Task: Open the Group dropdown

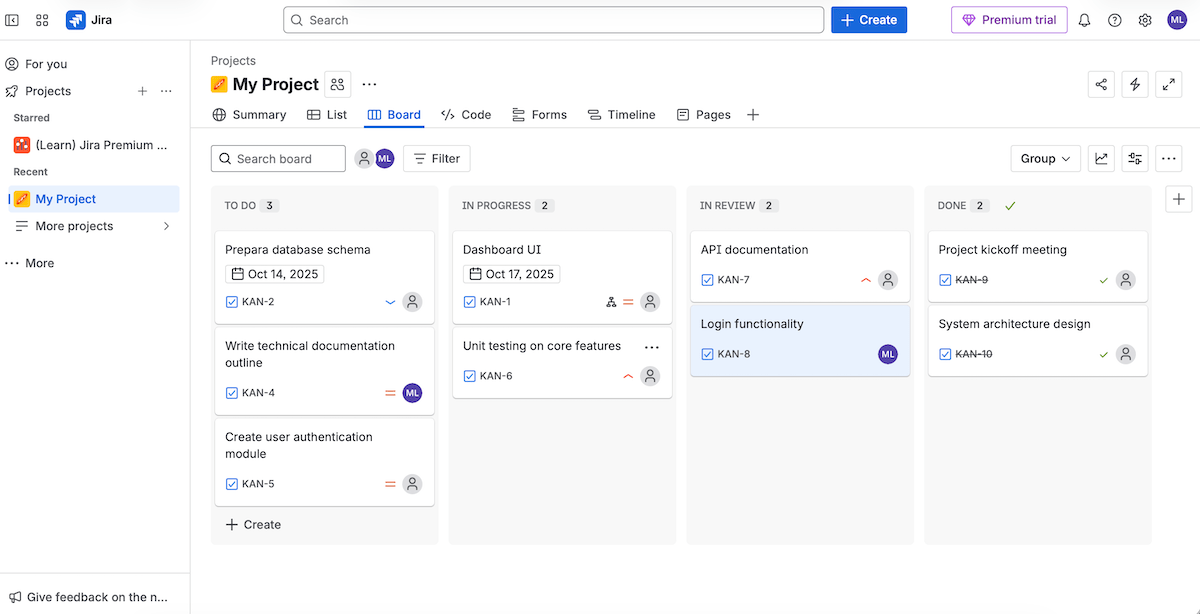Action: click(1045, 158)
